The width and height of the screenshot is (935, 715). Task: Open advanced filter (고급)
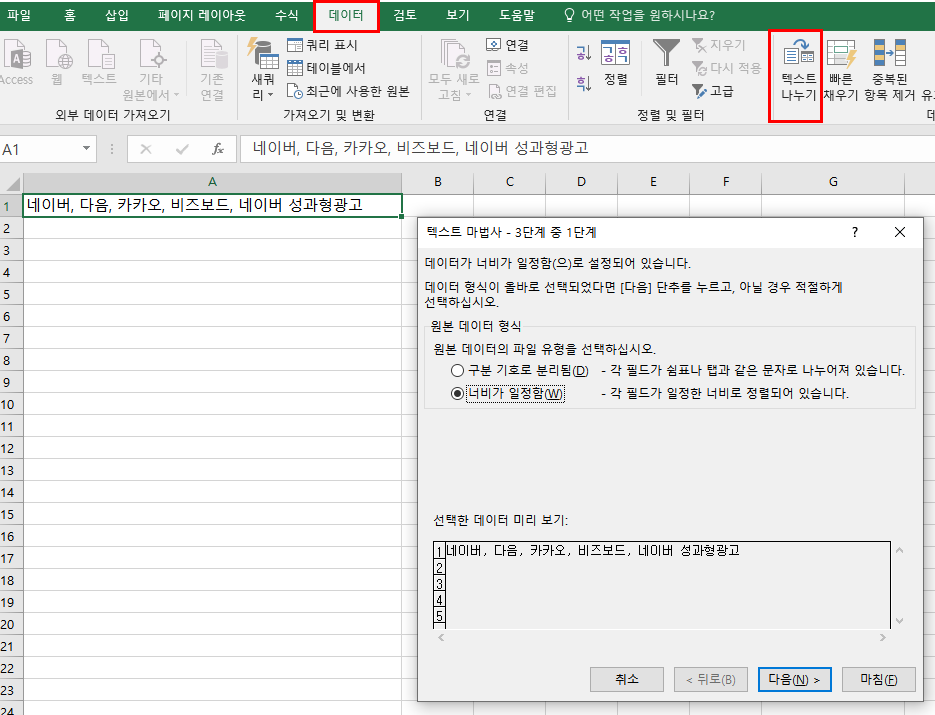713,91
